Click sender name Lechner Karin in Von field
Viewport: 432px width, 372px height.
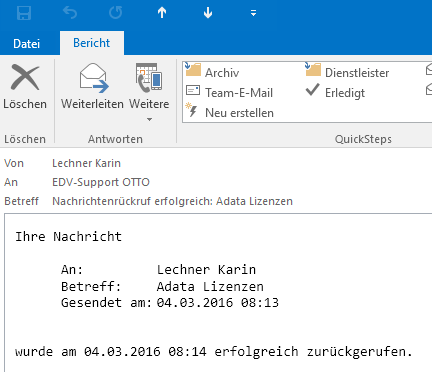(x=86, y=163)
